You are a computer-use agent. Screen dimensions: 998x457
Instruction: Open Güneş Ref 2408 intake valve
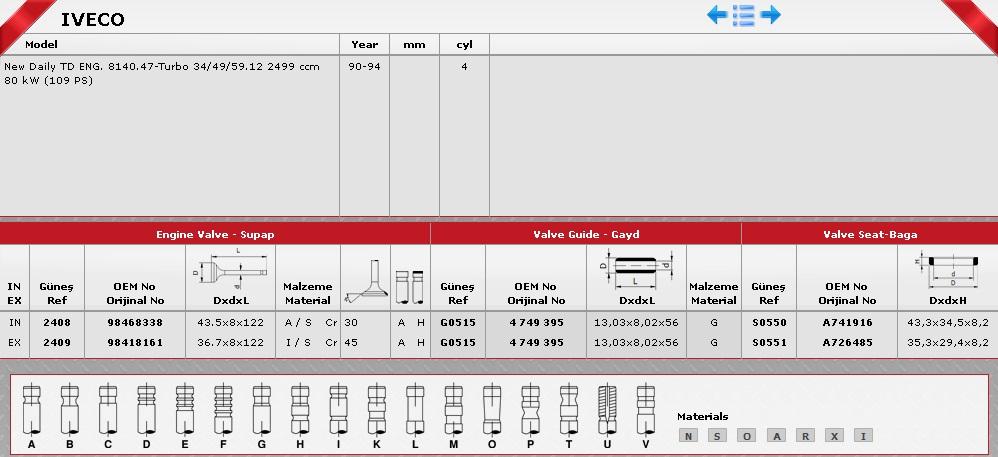(57, 323)
